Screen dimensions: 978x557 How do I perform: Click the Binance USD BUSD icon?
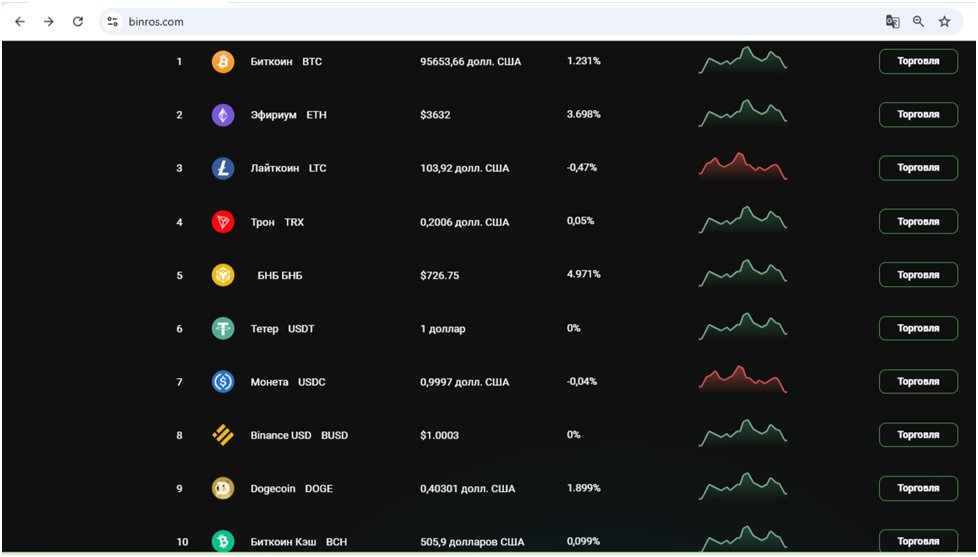(x=223, y=435)
